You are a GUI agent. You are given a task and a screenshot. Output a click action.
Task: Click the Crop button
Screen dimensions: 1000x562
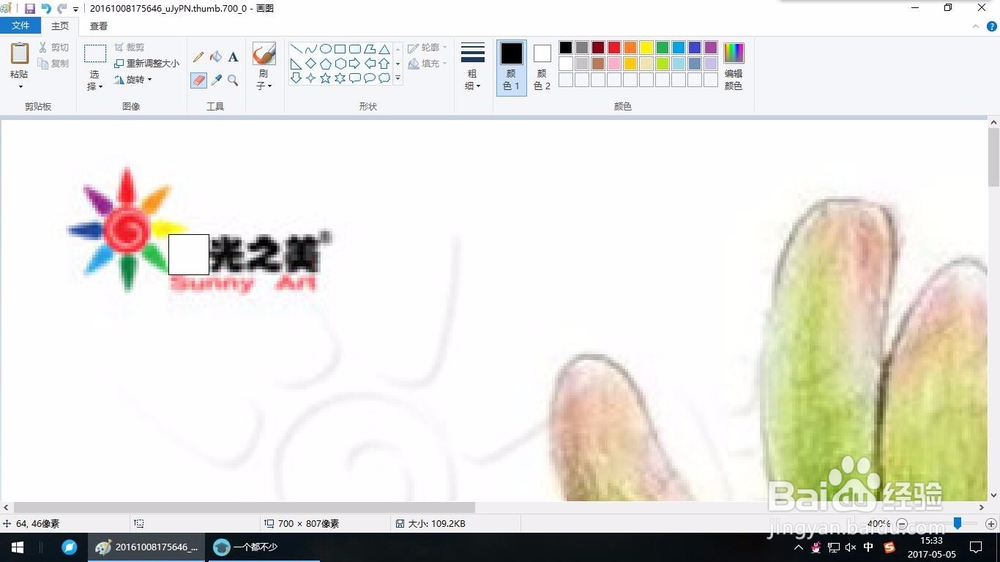(x=129, y=47)
